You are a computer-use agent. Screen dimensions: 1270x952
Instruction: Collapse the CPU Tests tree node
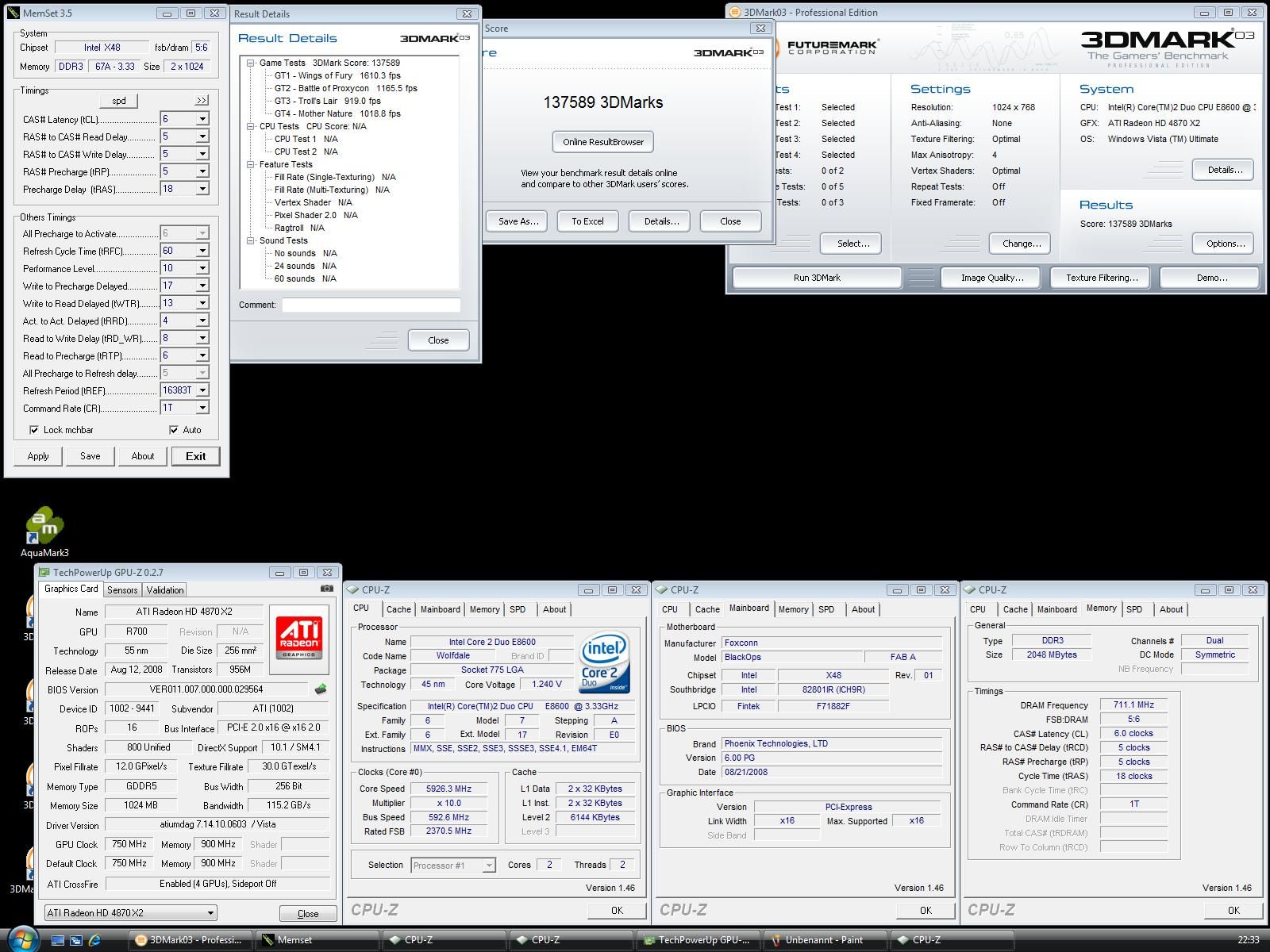pyautogui.click(x=250, y=126)
